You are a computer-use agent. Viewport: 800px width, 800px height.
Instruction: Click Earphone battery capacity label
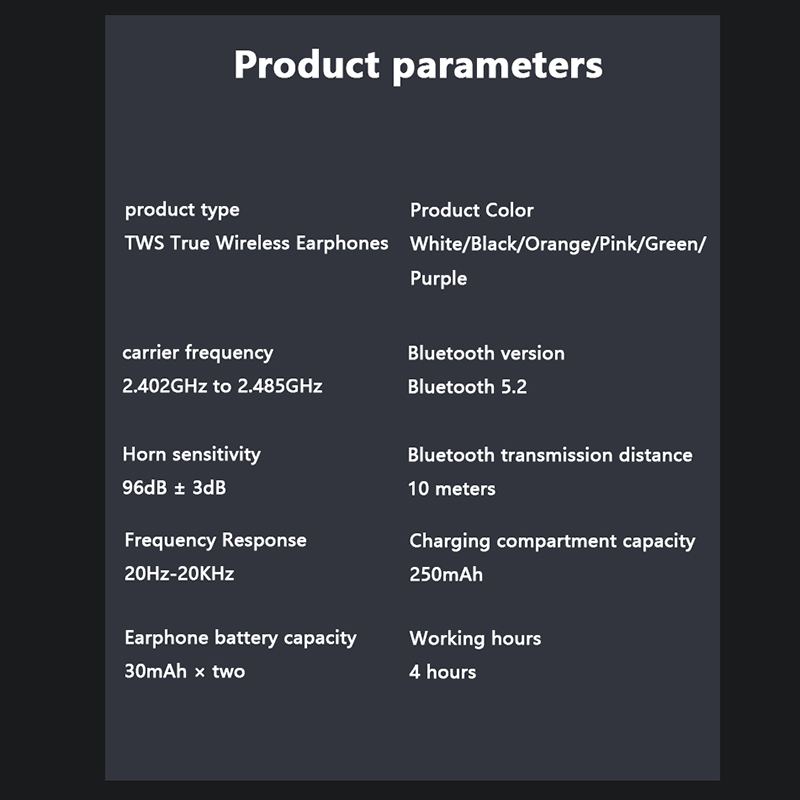(x=240, y=638)
